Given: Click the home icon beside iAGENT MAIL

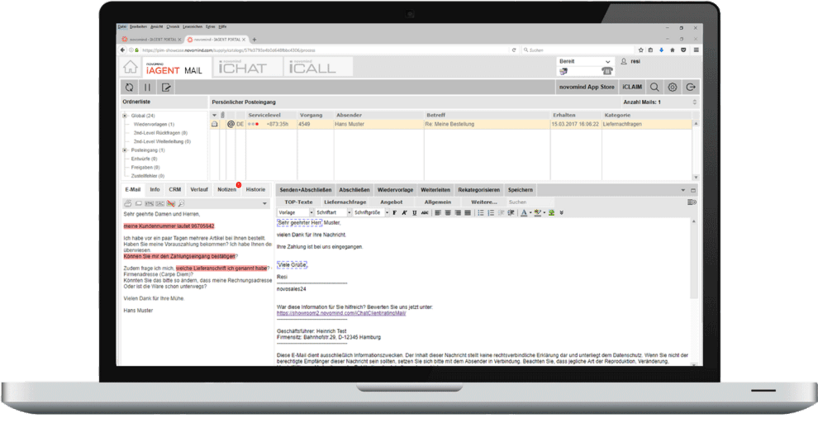Looking at the screenshot, I should [x=130, y=67].
